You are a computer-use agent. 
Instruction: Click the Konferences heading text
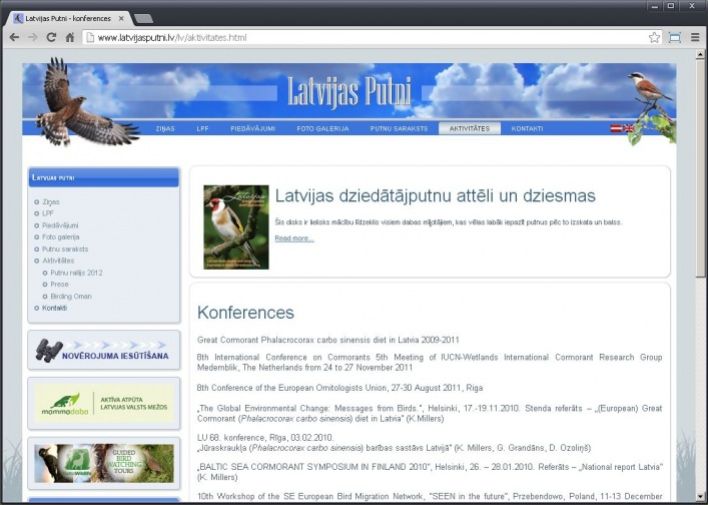click(246, 313)
